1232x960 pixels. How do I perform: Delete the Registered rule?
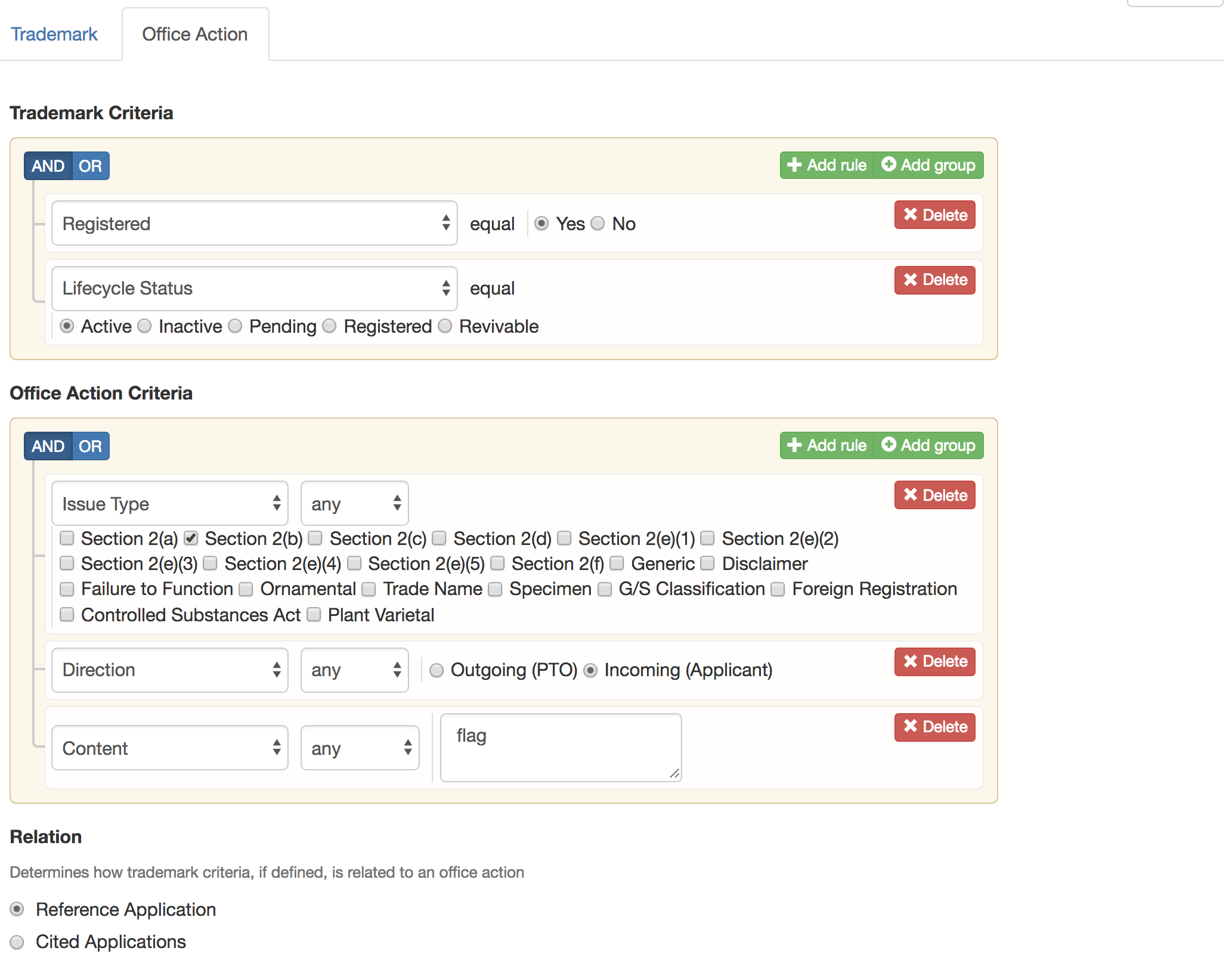pos(934,215)
